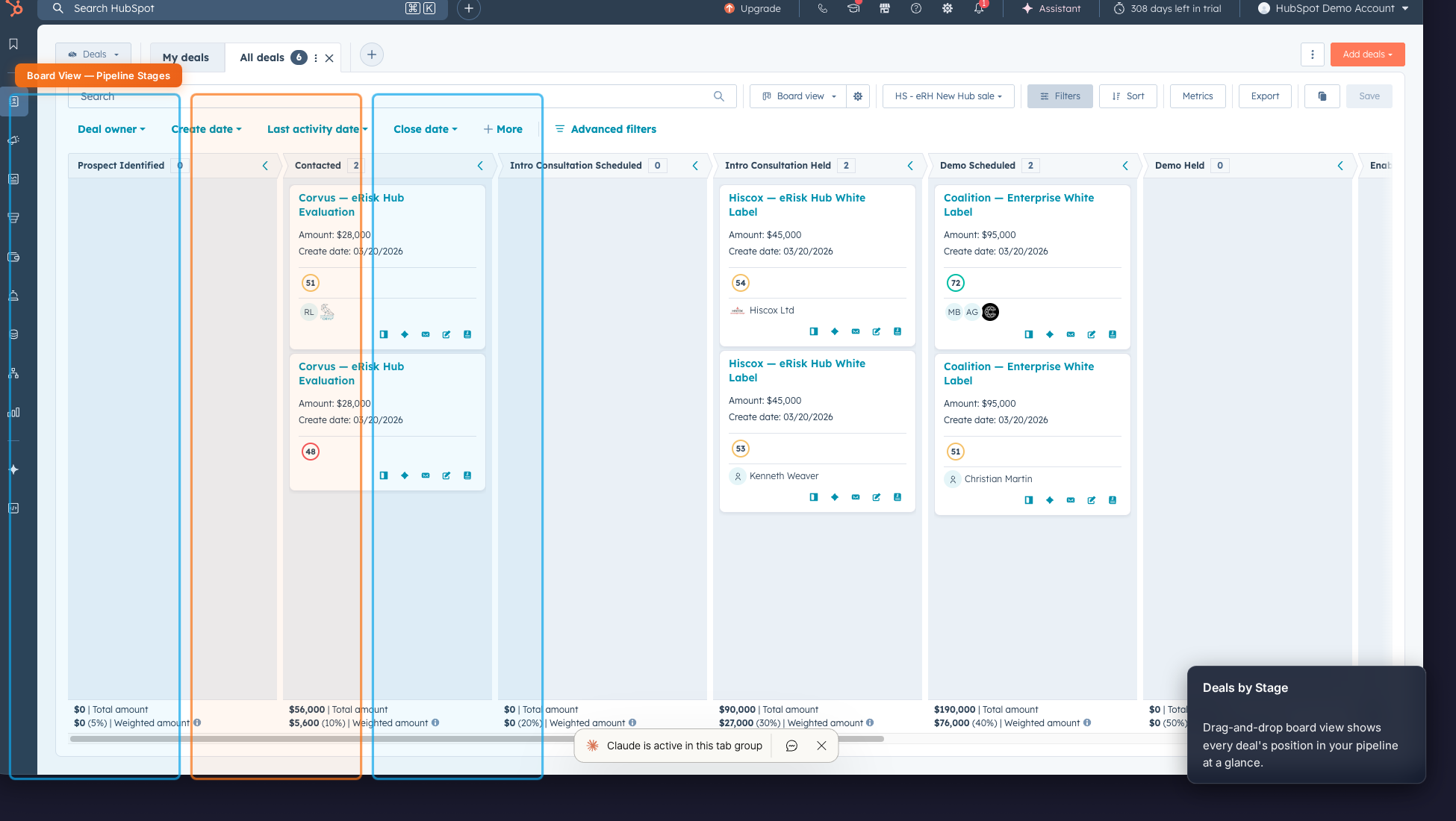Open the Data Management database icon in sidebar

tap(13, 334)
